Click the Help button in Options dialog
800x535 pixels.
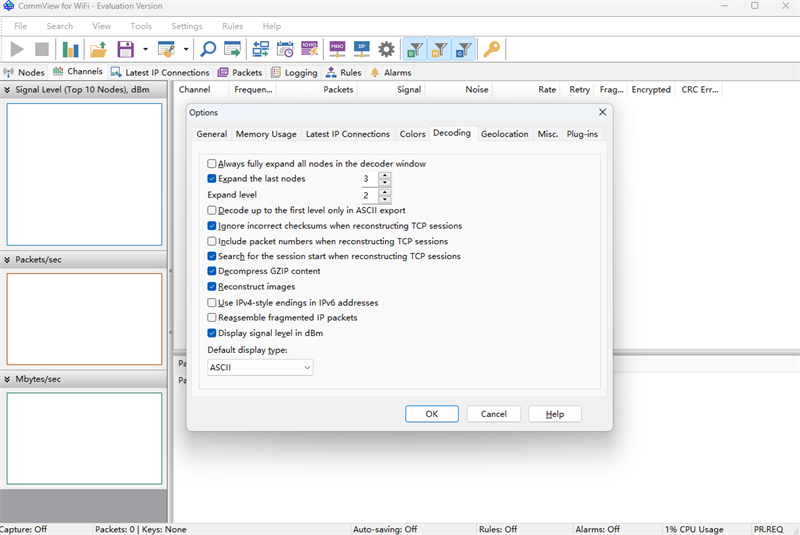pos(555,414)
